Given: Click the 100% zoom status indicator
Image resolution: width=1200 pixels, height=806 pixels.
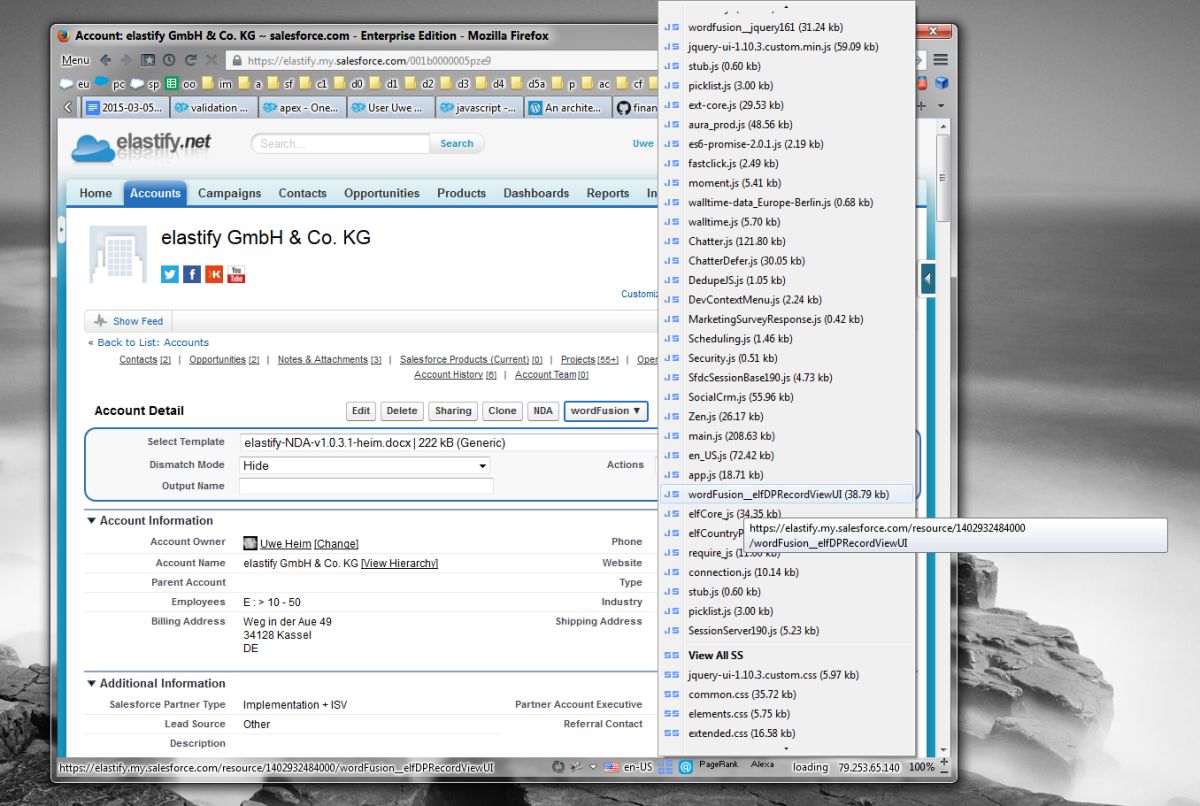Looking at the screenshot, I should click(x=921, y=767).
